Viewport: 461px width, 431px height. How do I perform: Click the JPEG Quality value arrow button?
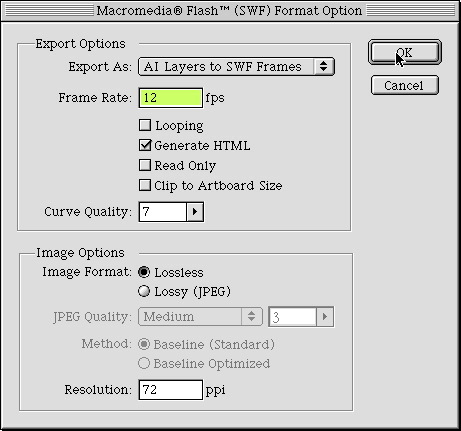point(325,317)
